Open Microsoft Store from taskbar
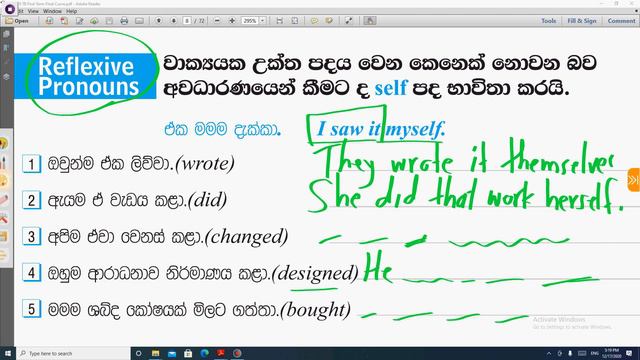640x360 pixels. coord(188,353)
